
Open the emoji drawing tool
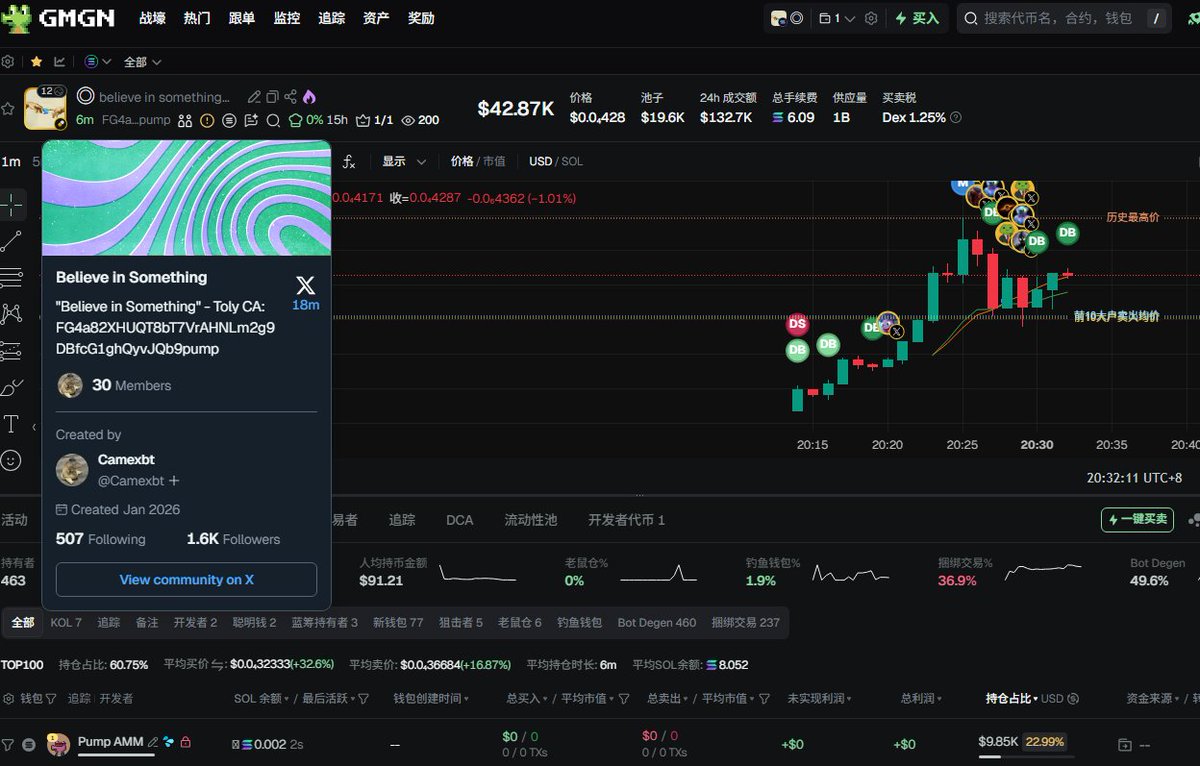(x=13, y=460)
